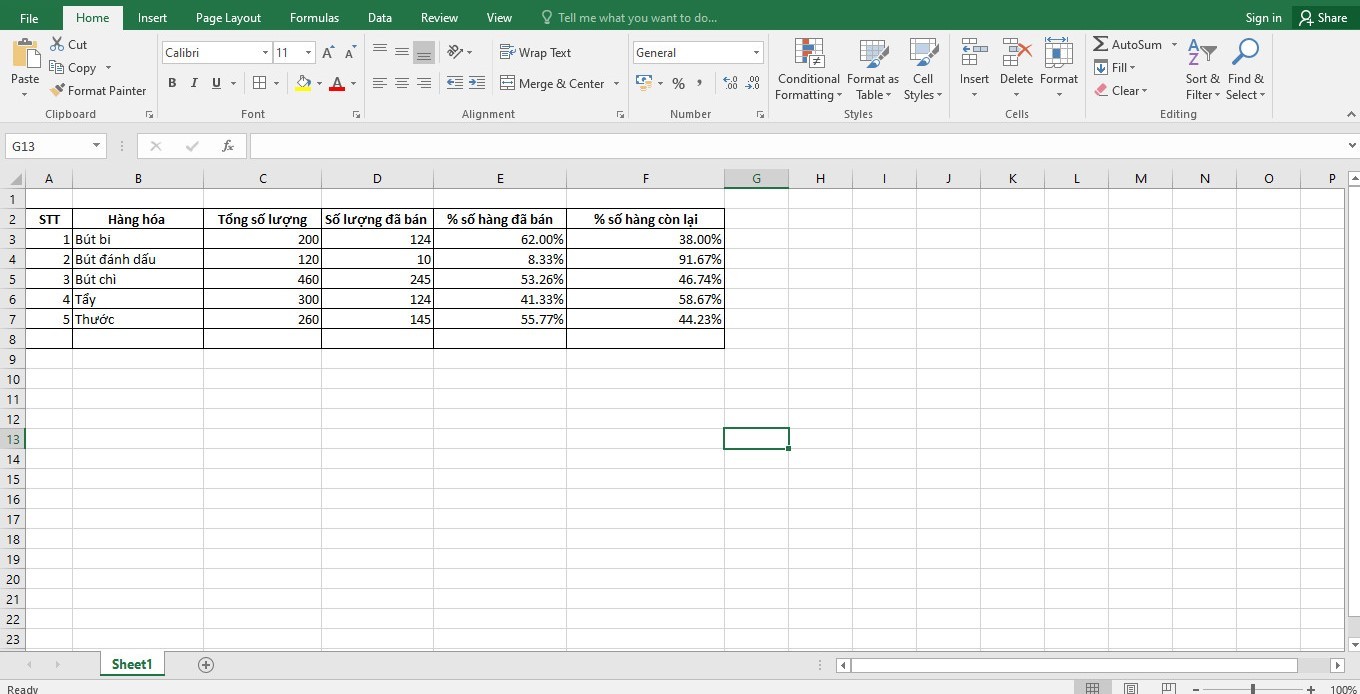Click the Borders icon in Font group

[x=260, y=83]
